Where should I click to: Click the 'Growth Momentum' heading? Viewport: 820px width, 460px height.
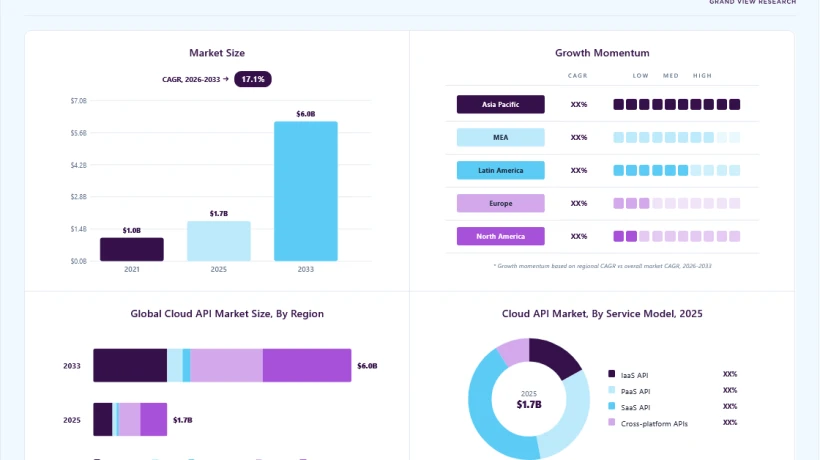coord(602,53)
